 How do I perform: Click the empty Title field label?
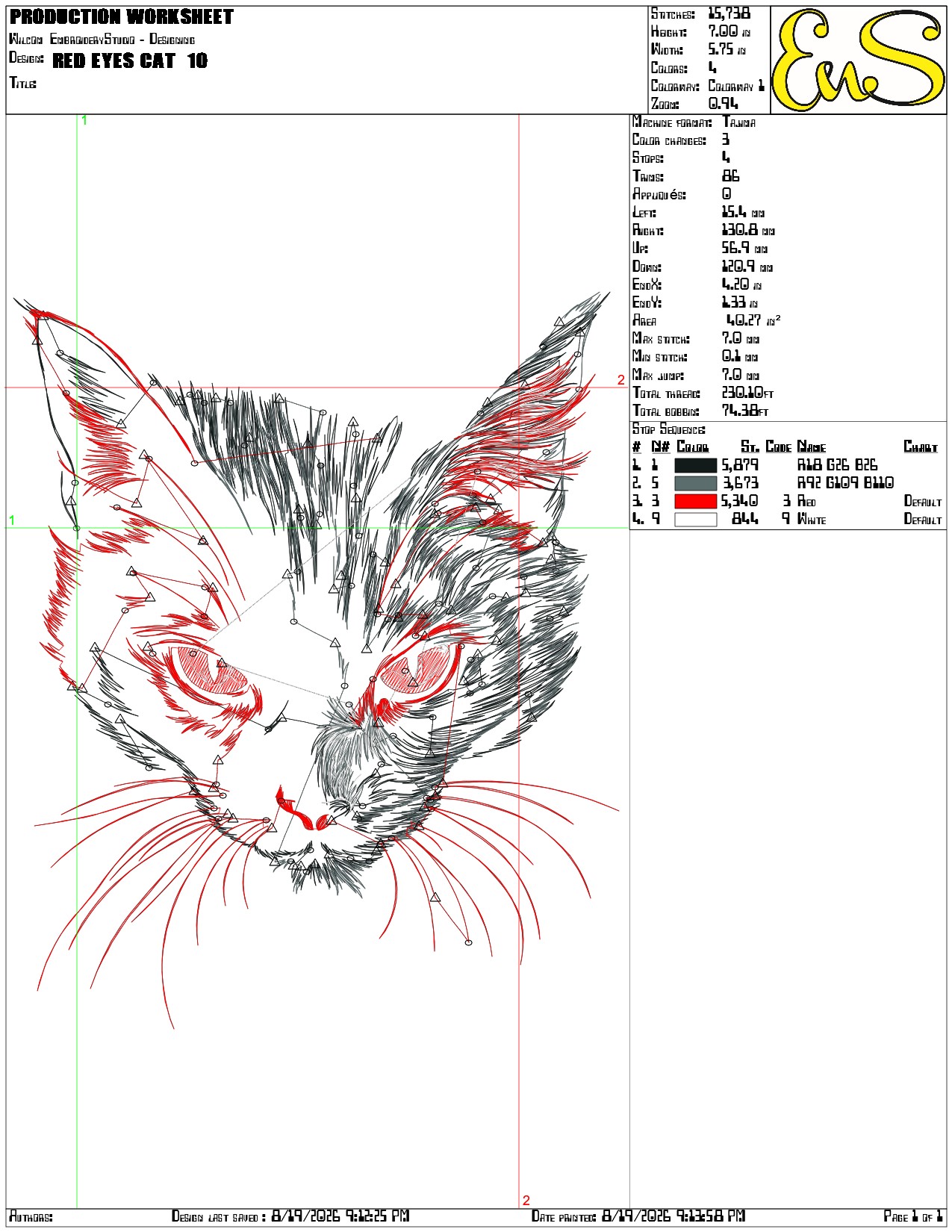tap(22, 83)
